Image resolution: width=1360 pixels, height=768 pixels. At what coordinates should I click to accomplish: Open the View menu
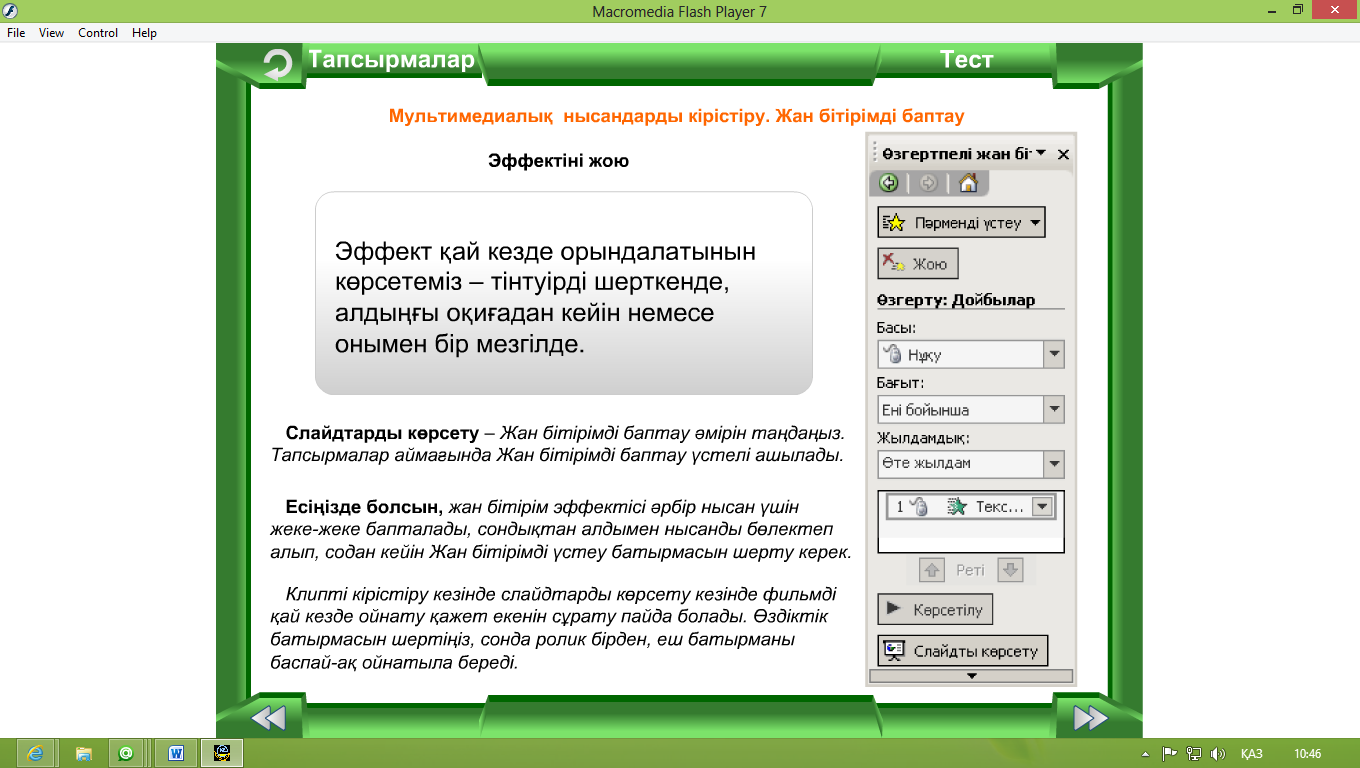[x=51, y=33]
